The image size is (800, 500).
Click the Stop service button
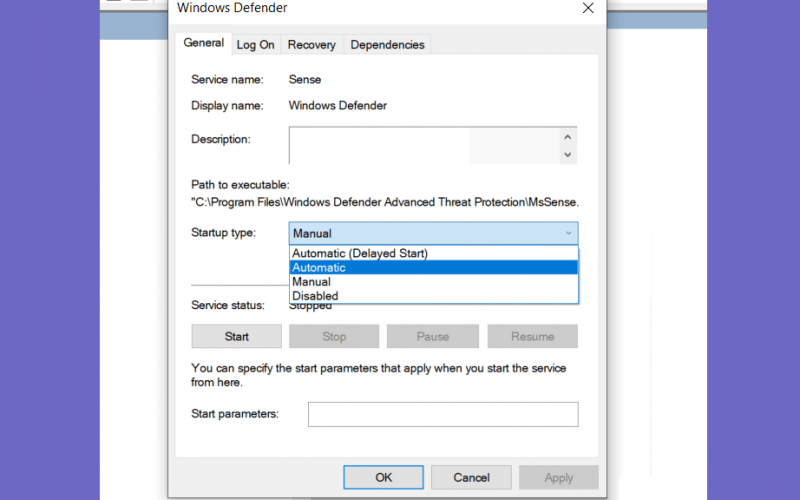pos(334,336)
